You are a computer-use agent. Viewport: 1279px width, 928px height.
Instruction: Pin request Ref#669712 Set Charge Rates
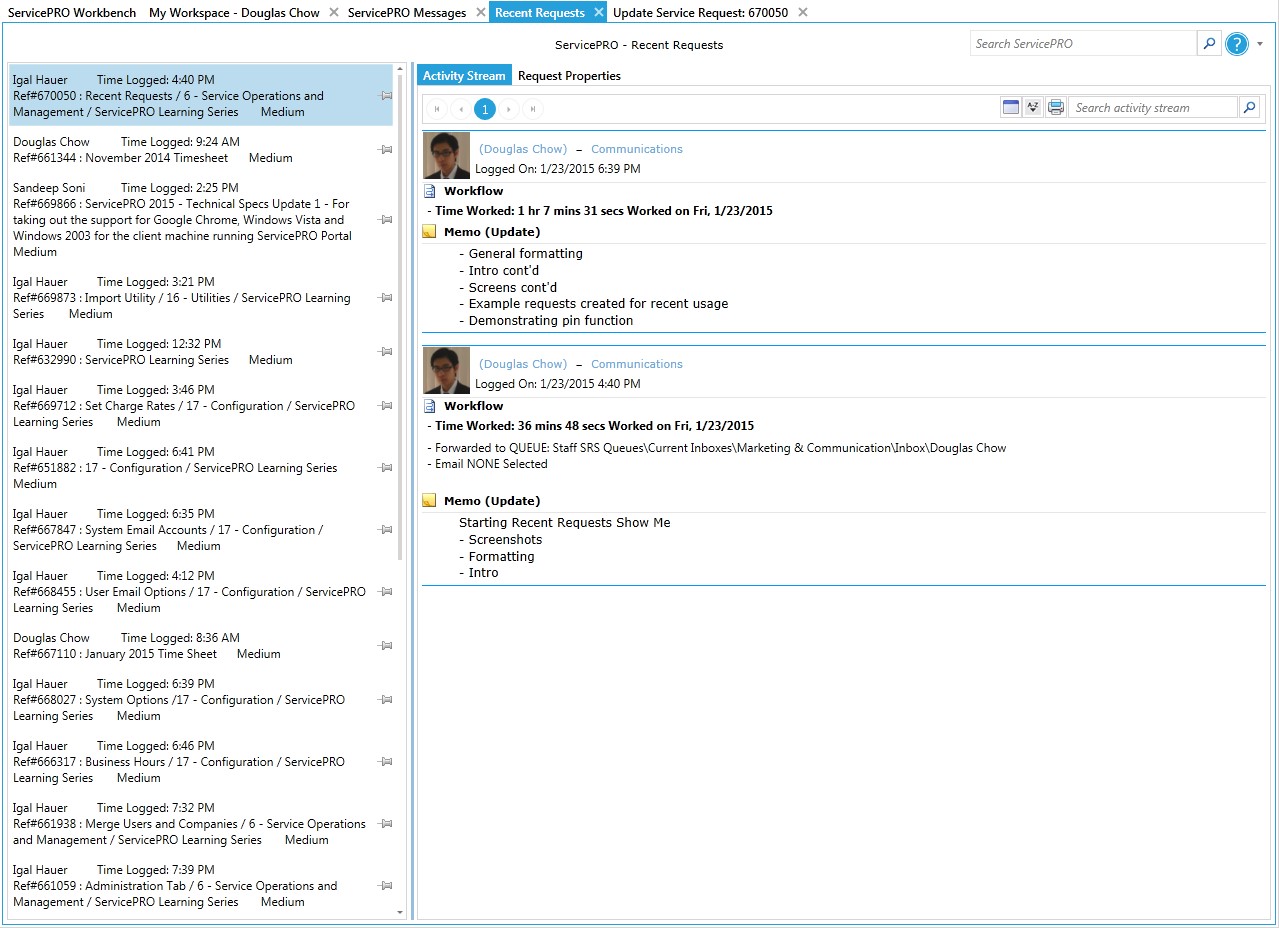click(386, 406)
